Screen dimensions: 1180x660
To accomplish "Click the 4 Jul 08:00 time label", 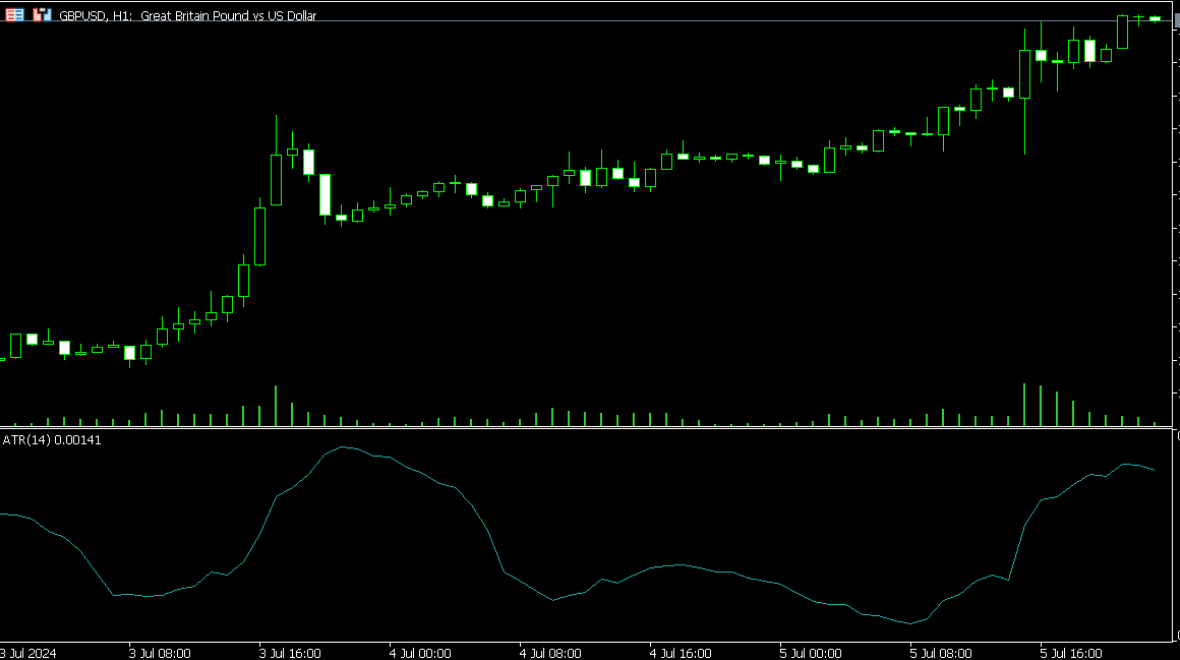I will click(x=550, y=653).
